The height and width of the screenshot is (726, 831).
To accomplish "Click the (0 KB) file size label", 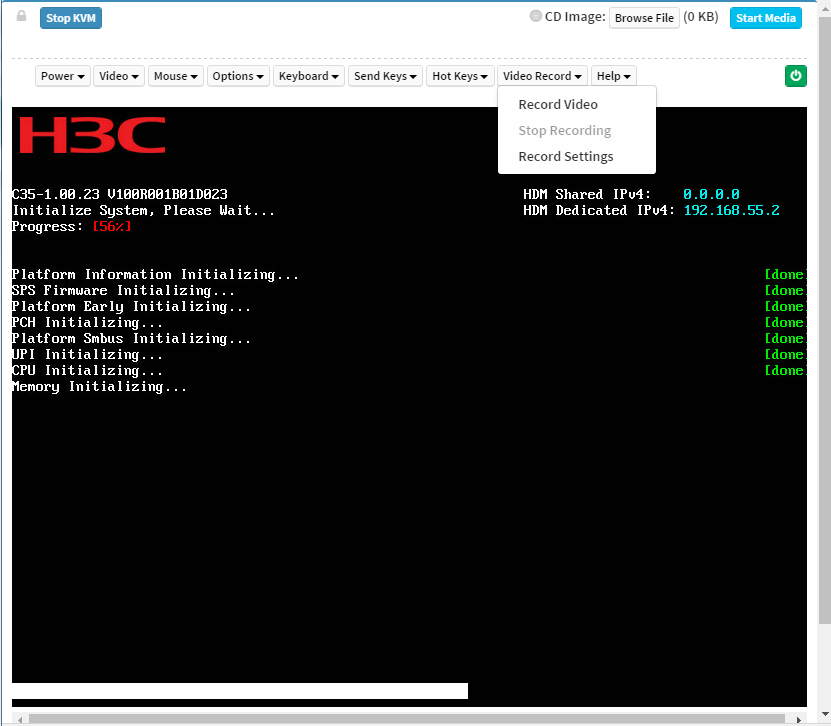I will pos(701,17).
